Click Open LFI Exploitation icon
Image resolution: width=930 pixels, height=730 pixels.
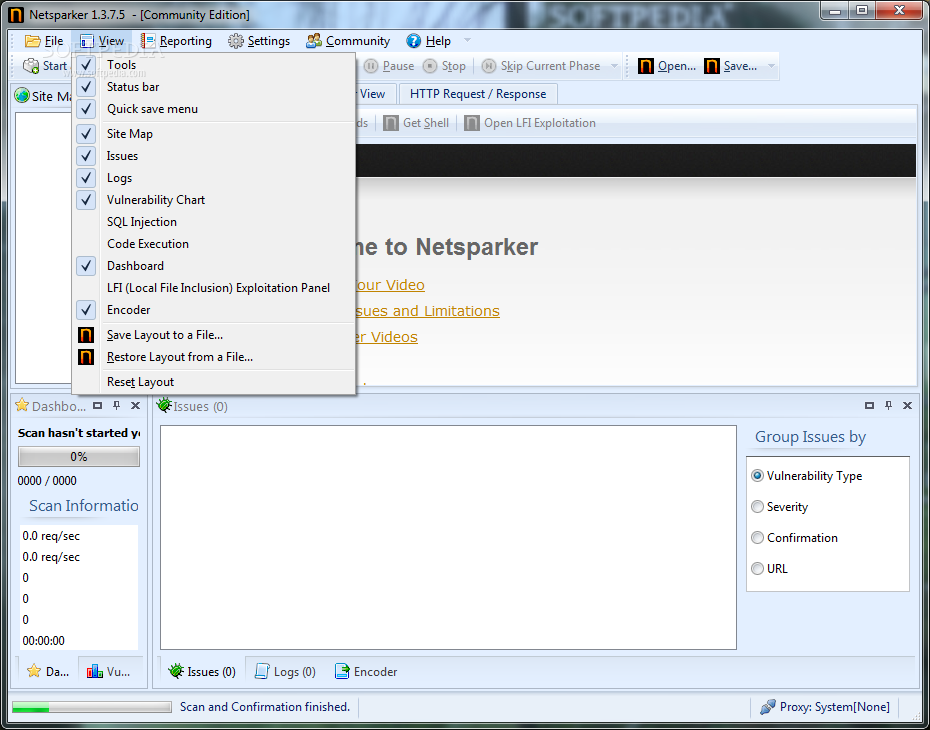[472, 123]
